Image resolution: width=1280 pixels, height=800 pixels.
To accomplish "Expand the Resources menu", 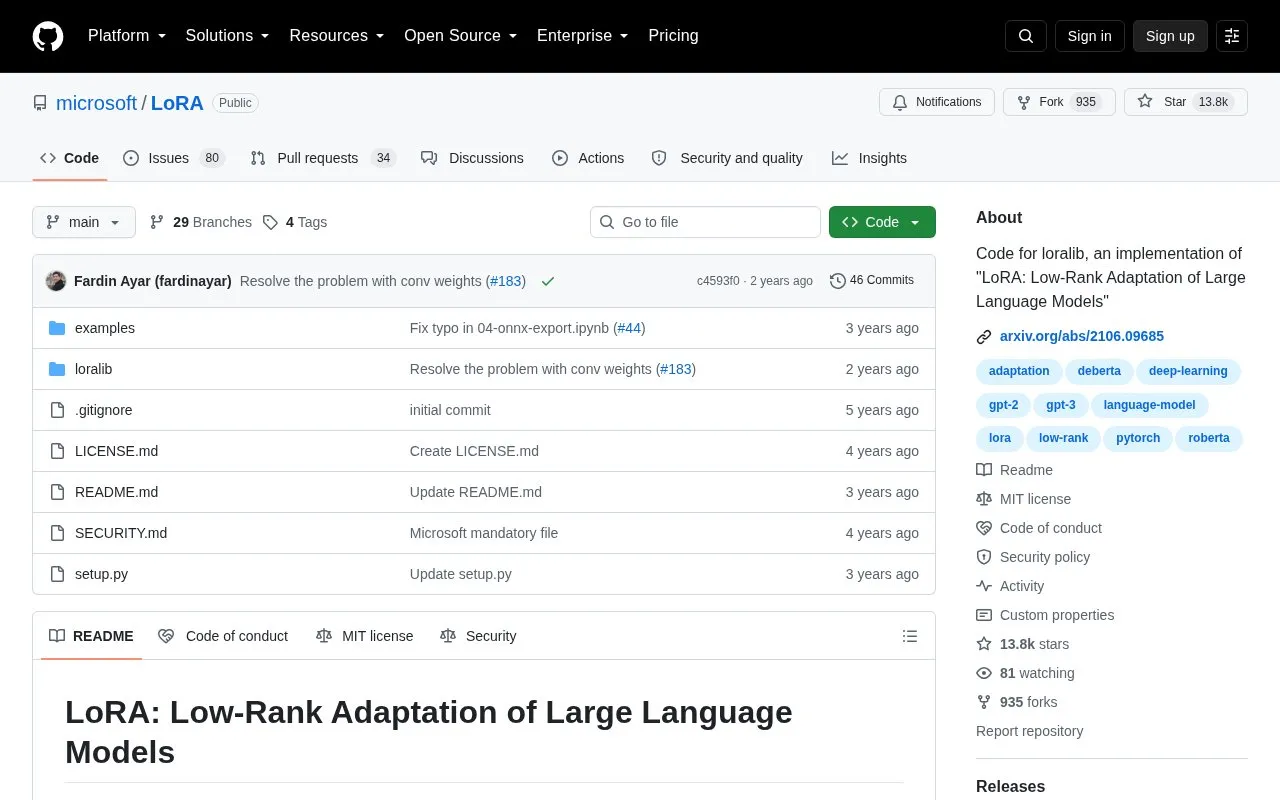I will [337, 36].
